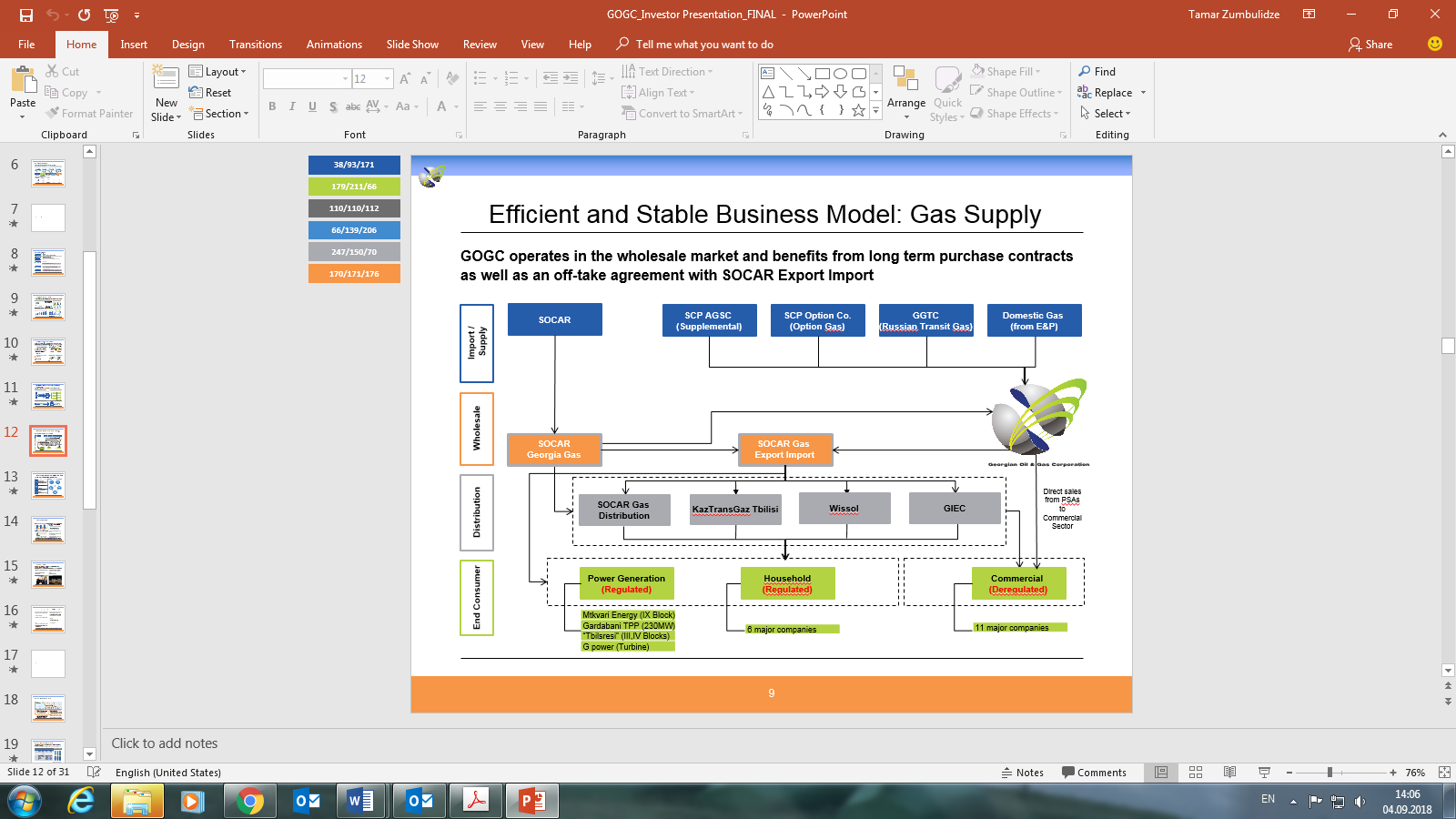1456x819 pixels.
Task: Open Google Chrome from taskbar
Action: tap(249, 801)
